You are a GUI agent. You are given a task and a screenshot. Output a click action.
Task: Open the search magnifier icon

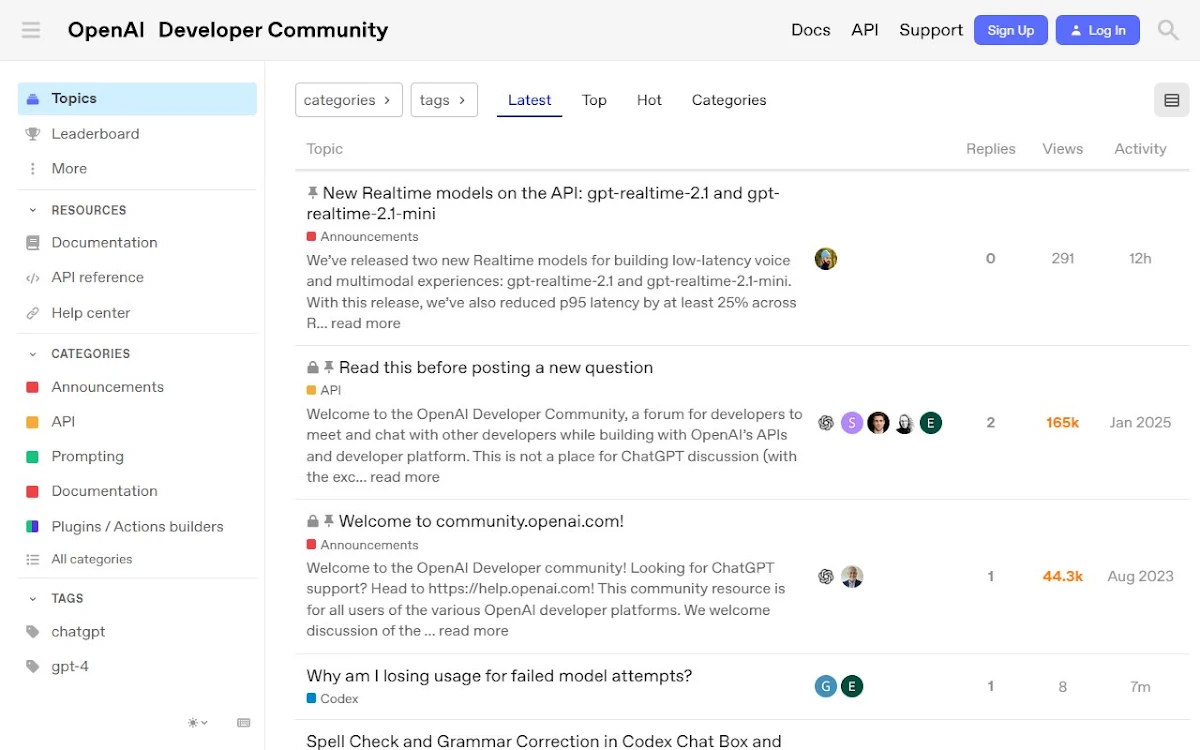click(x=1168, y=30)
